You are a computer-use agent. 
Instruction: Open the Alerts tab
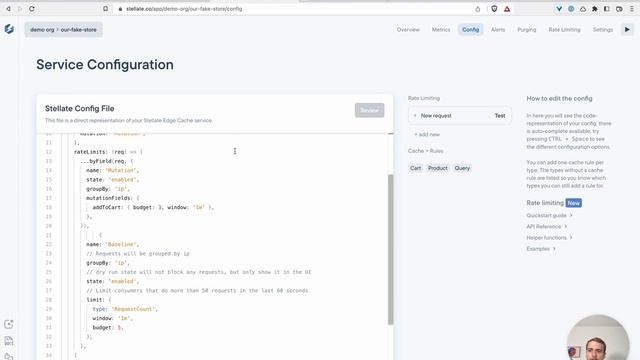tap(498, 29)
